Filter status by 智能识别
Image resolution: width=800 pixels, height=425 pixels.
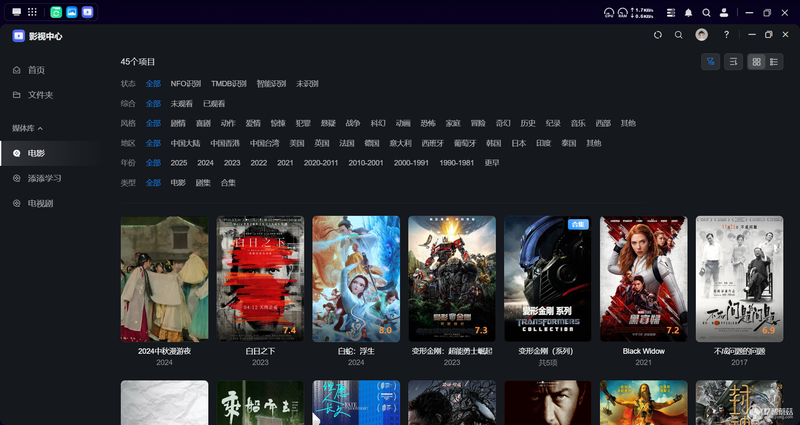271,84
